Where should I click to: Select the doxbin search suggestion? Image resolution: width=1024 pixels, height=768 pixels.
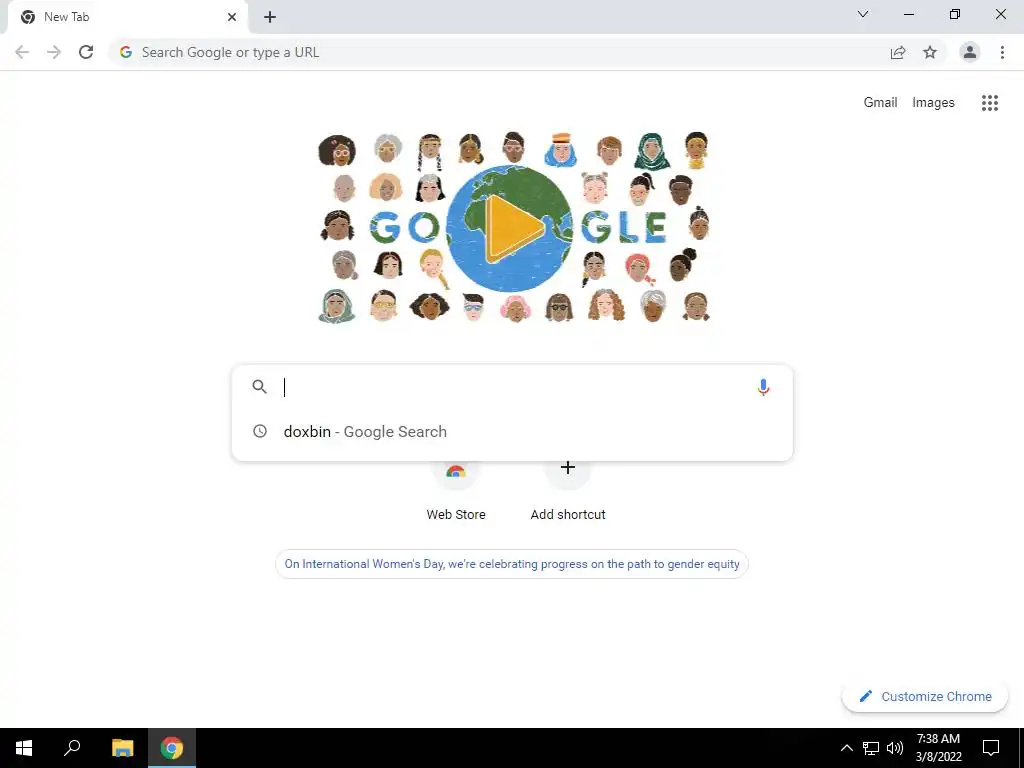click(512, 432)
